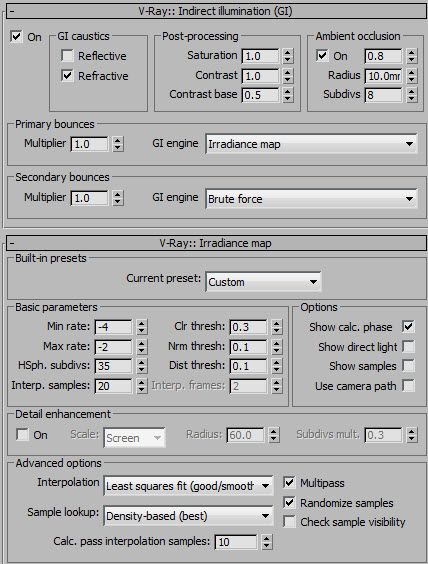
Task: Click the Primary bounces Multiplier spinner
Action: tap(118, 144)
